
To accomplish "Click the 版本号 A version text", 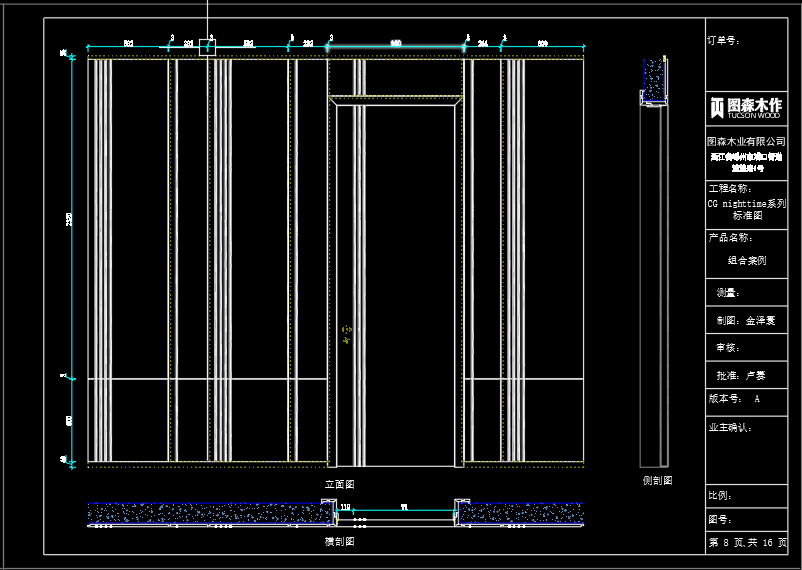I will [x=734, y=399].
